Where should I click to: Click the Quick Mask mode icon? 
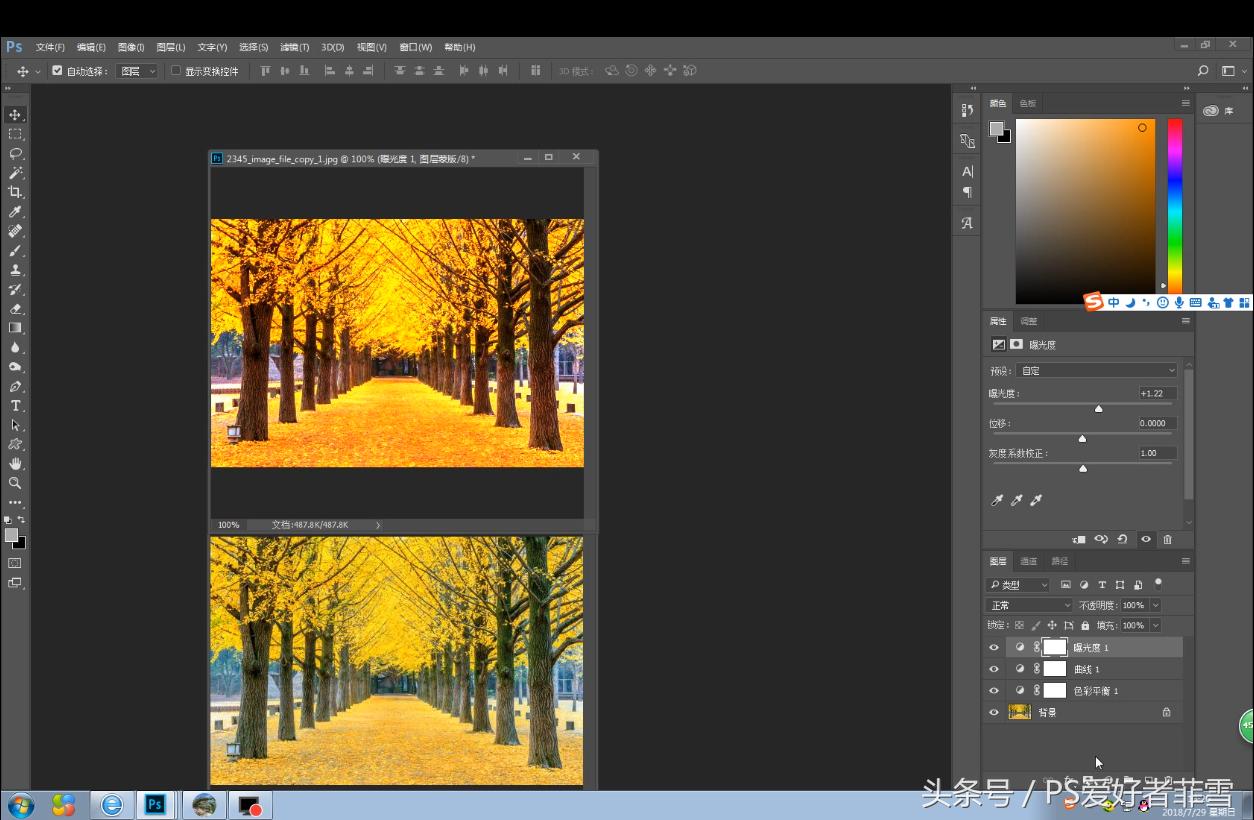tap(15, 563)
